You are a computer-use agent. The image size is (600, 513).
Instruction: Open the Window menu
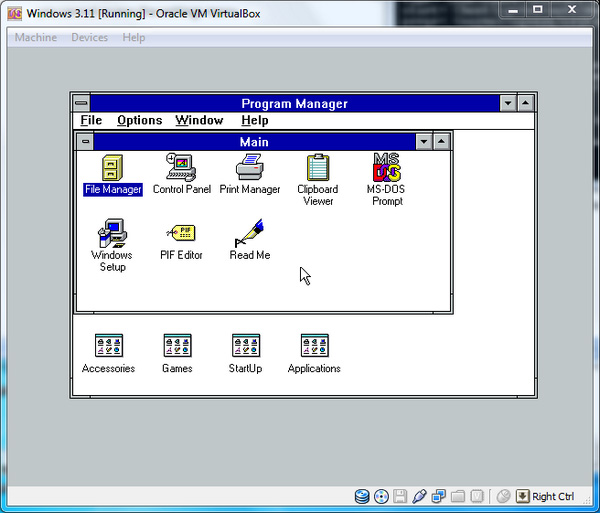(x=199, y=121)
